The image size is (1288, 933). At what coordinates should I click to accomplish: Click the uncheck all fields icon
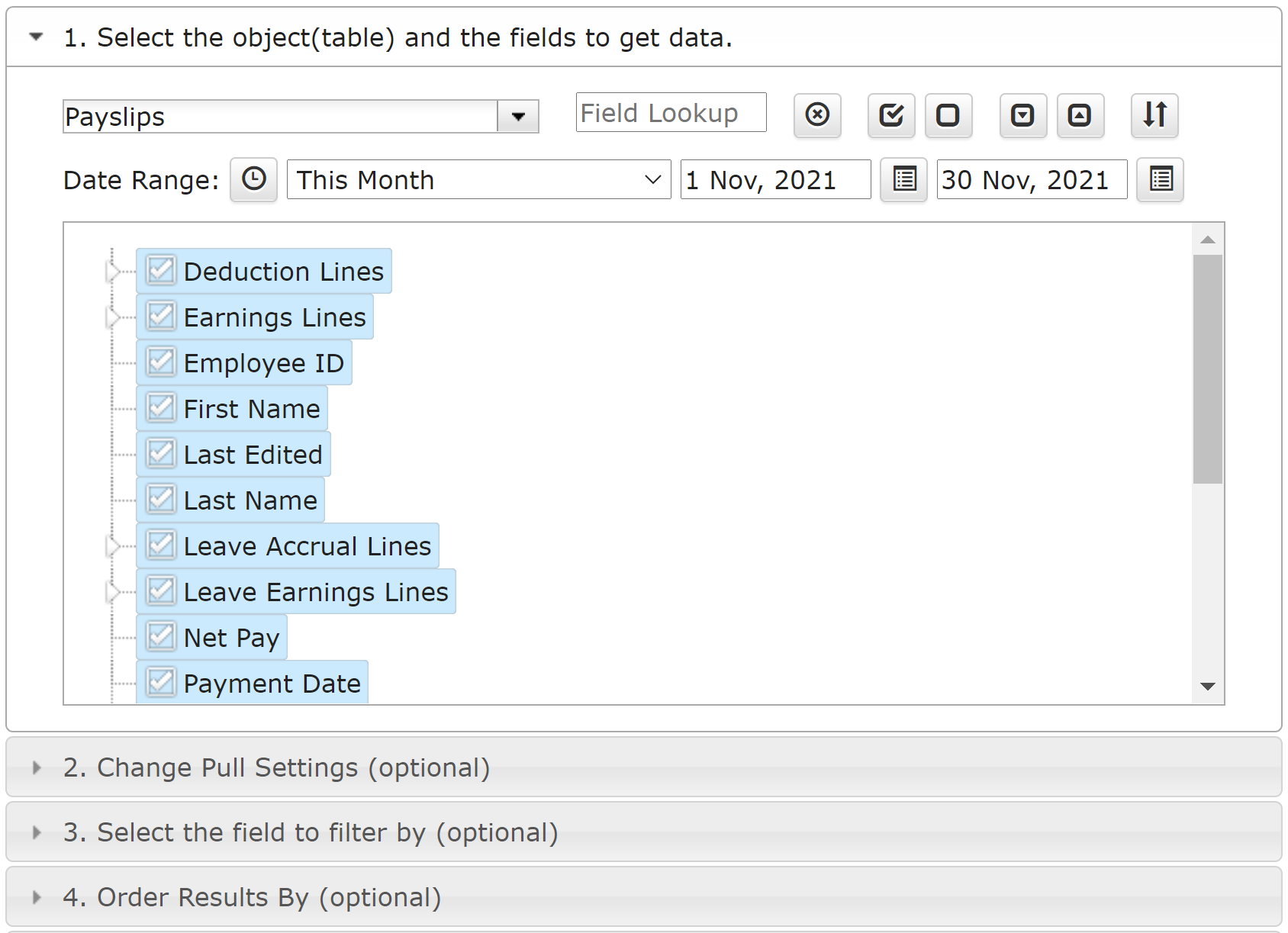tap(948, 115)
